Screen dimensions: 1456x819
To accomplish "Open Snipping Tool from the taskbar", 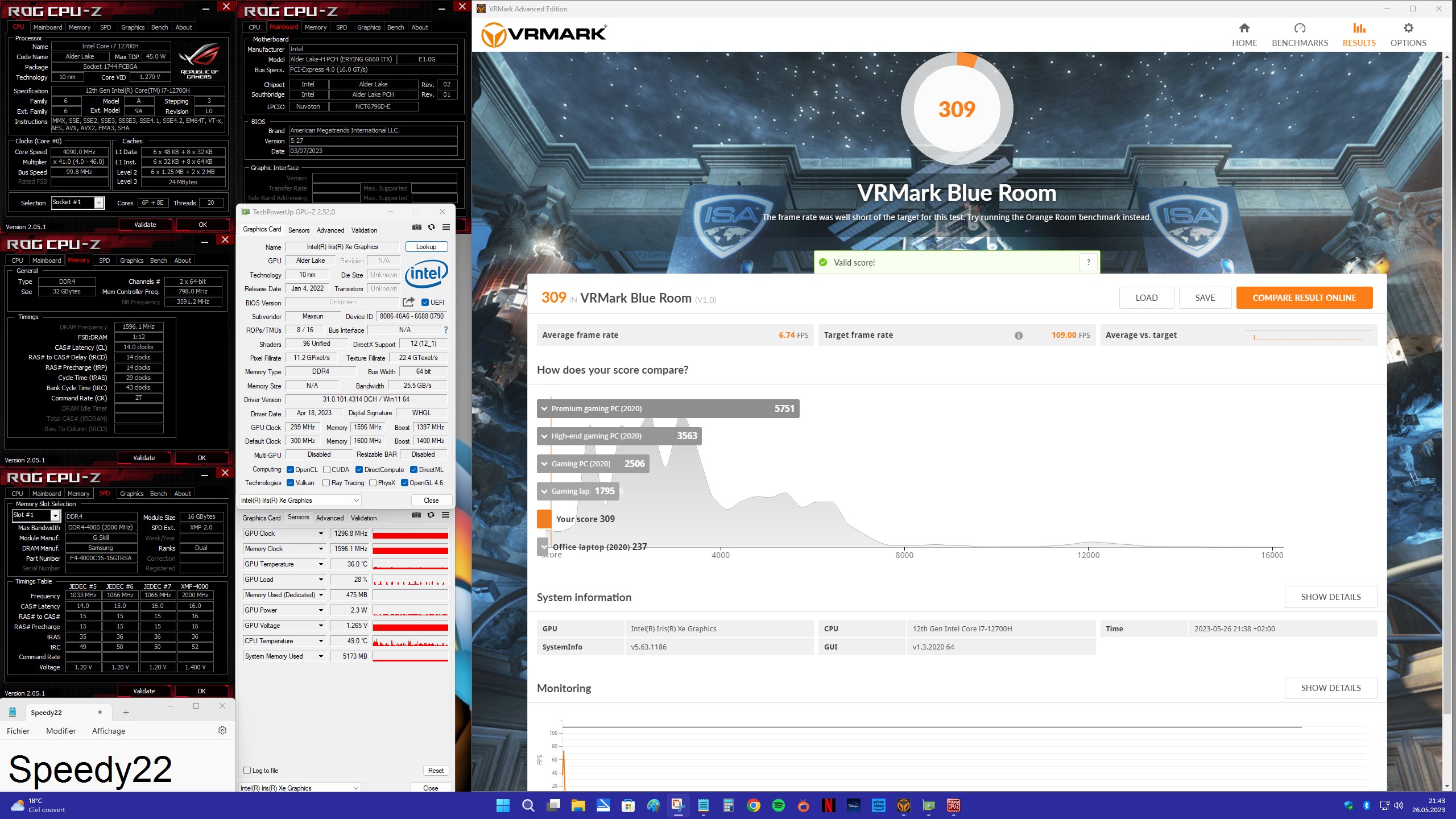I will click(678, 805).
